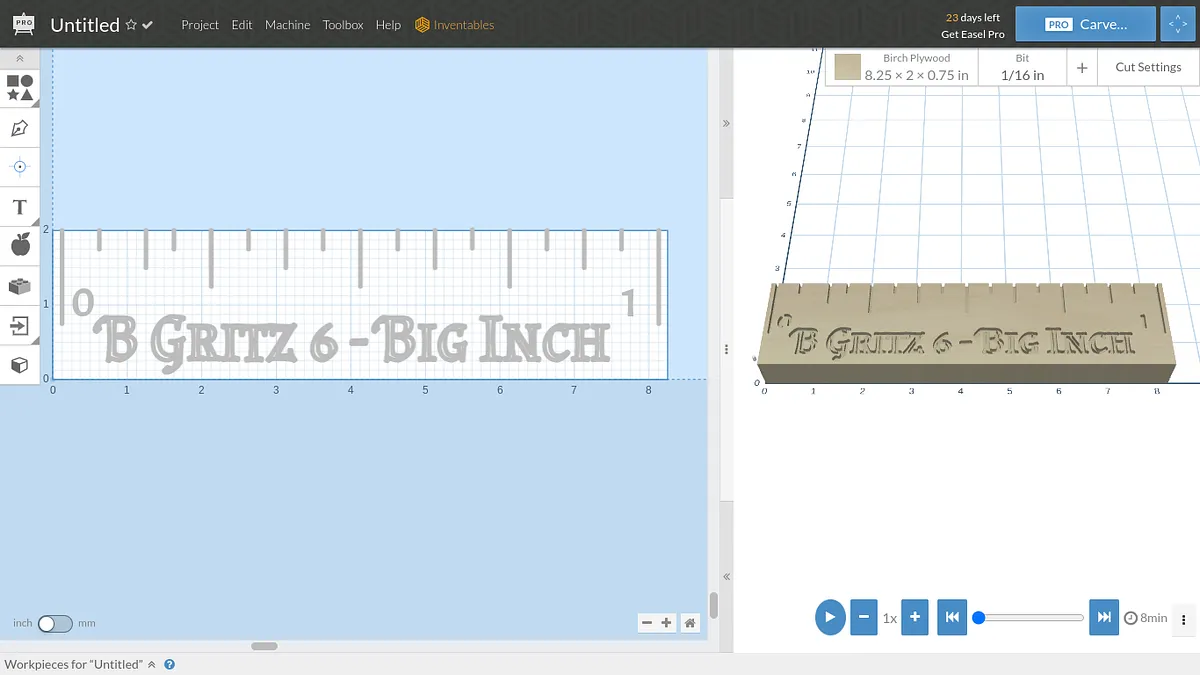This screenshot has width=1200, height=675.
Task: Open the Project menu
Action: click(199, 25)
